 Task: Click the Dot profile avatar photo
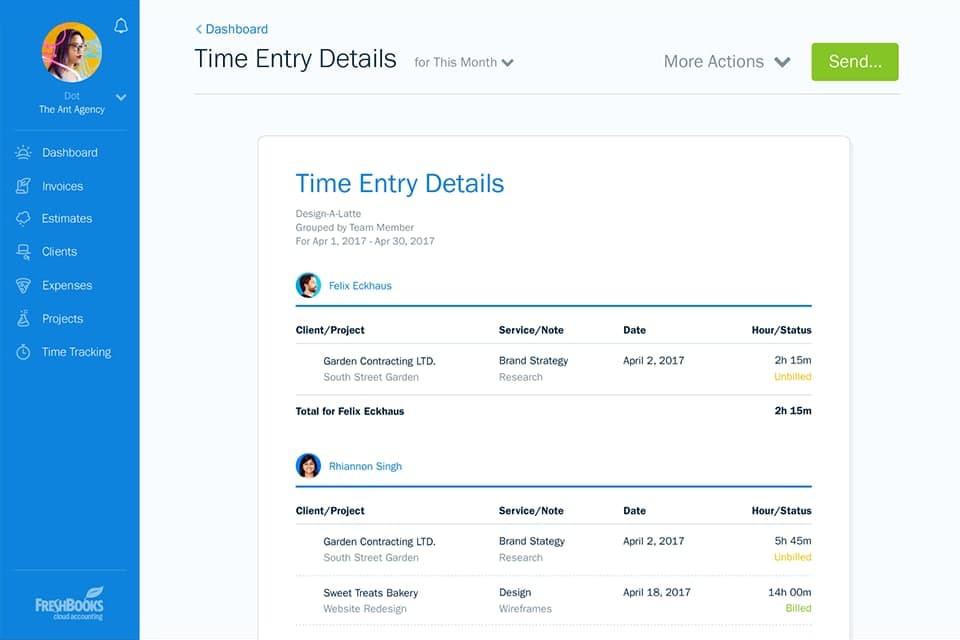(x=72, y=52)
